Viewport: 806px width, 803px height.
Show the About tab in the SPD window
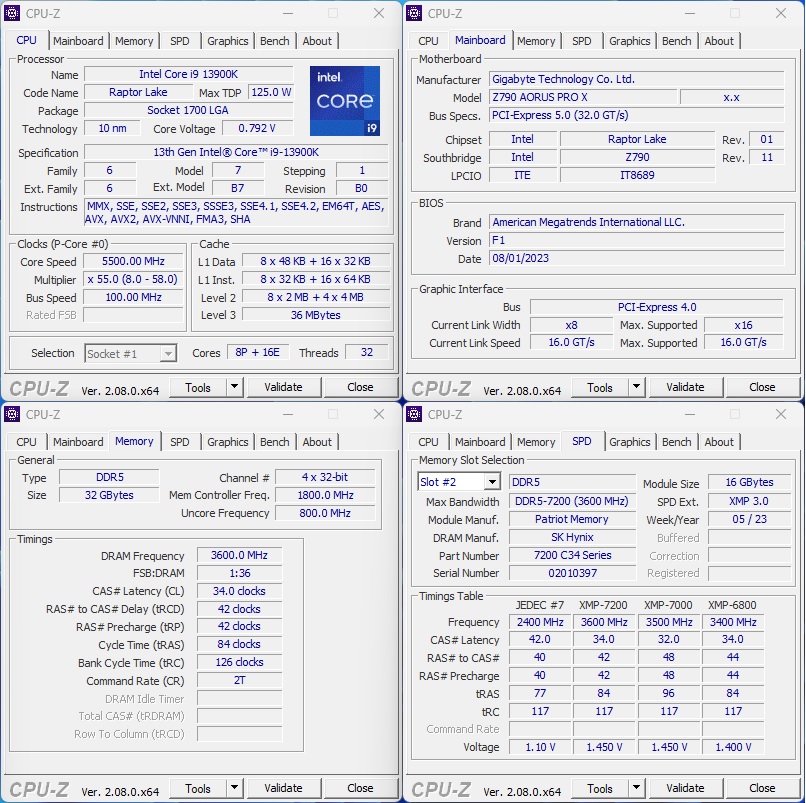719,442
